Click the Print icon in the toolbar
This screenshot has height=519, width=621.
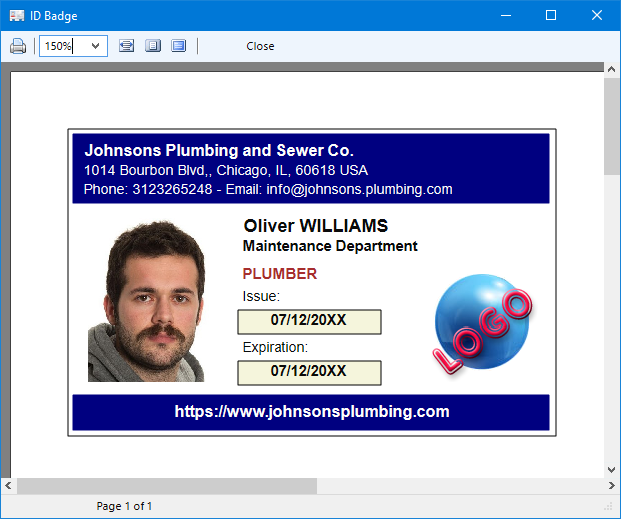coord(18,46)
